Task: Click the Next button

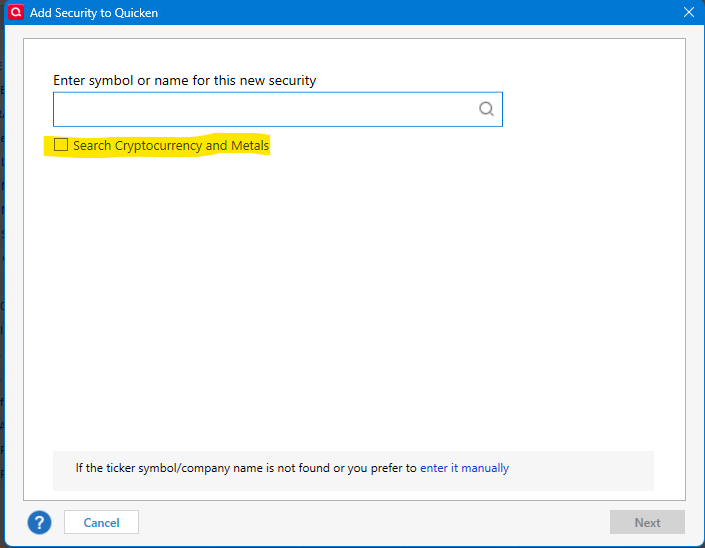Action: point(647,522)
